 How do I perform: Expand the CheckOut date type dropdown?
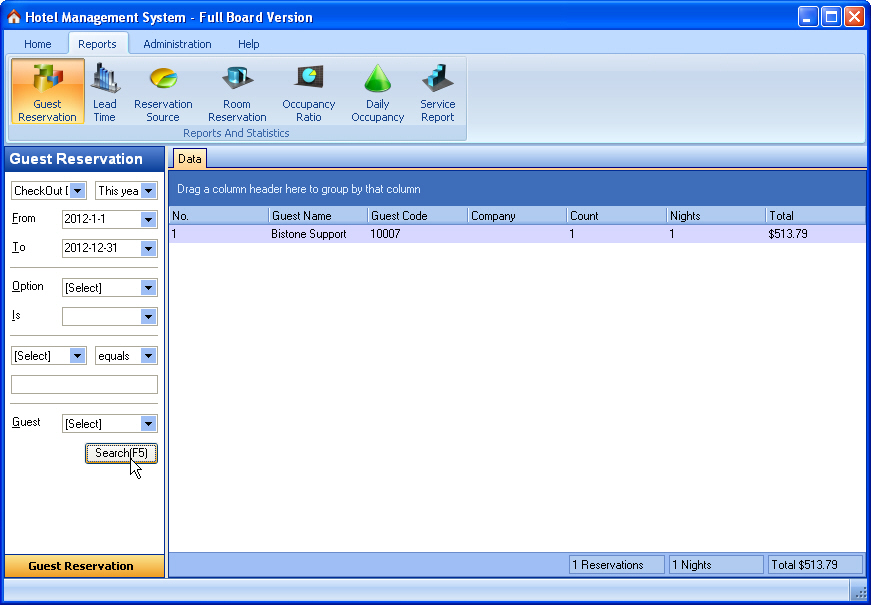(x=78, y=191)
